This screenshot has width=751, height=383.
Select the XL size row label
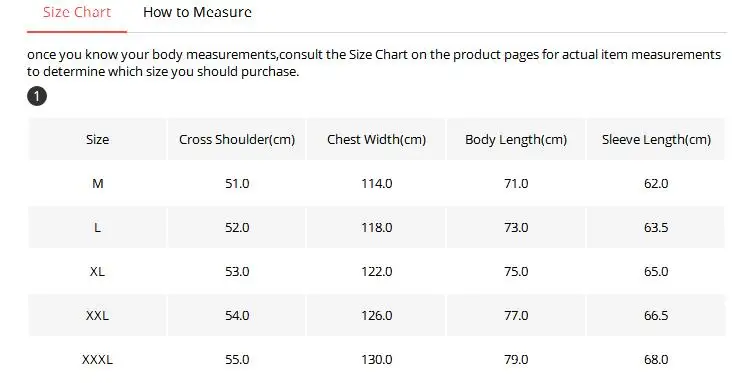[97, 271]
